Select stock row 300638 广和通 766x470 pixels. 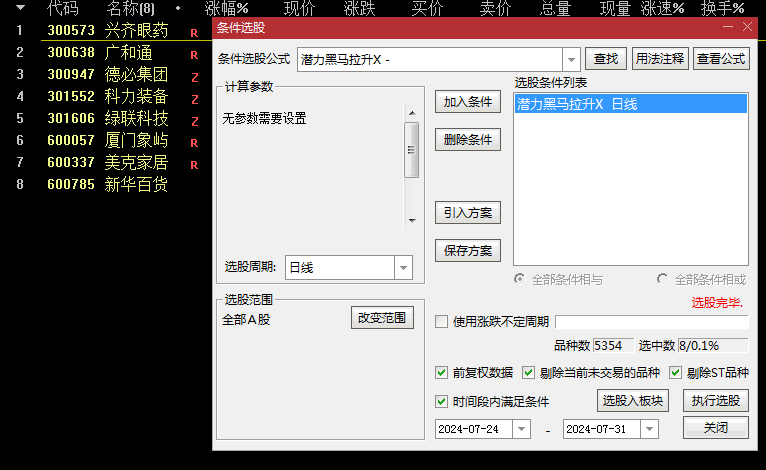(x=107, y=52)
